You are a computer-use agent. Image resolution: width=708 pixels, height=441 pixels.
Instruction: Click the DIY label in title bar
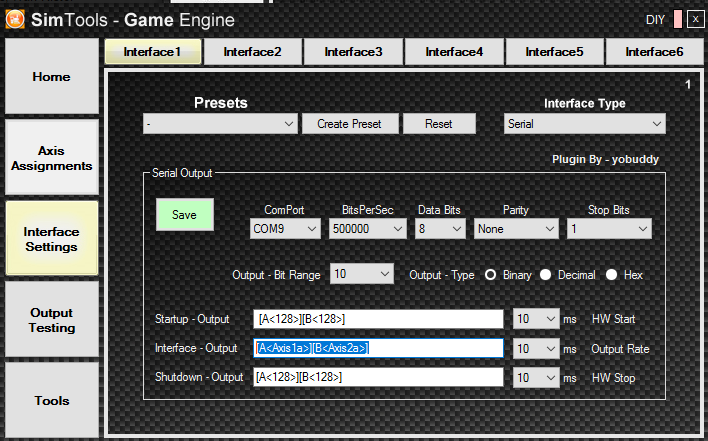(x=656, y=20)
